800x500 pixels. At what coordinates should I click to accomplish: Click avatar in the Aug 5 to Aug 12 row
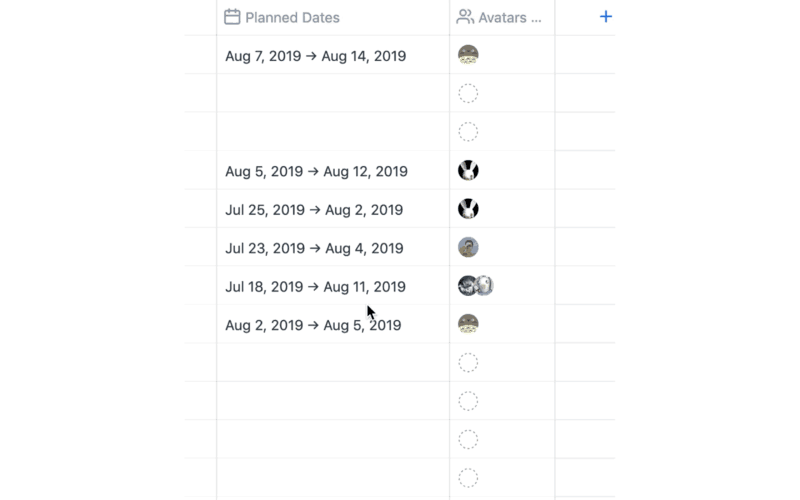click(468, 170)
